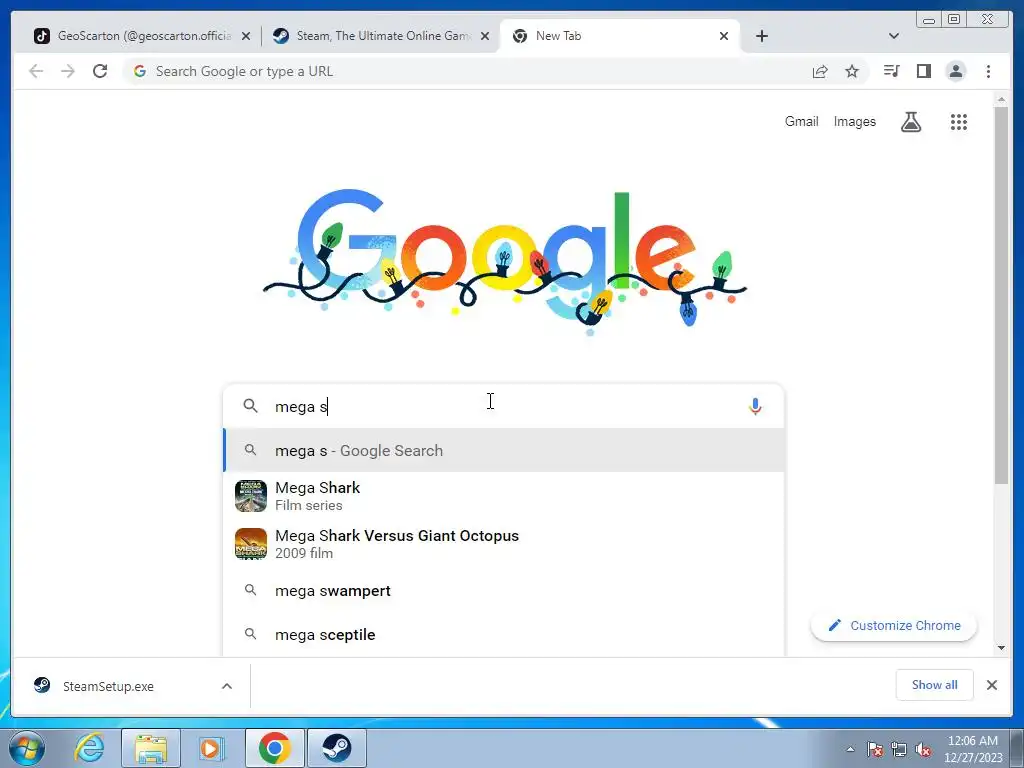Click the network tray icon
1024x768 pixels.
click(899, 749)
